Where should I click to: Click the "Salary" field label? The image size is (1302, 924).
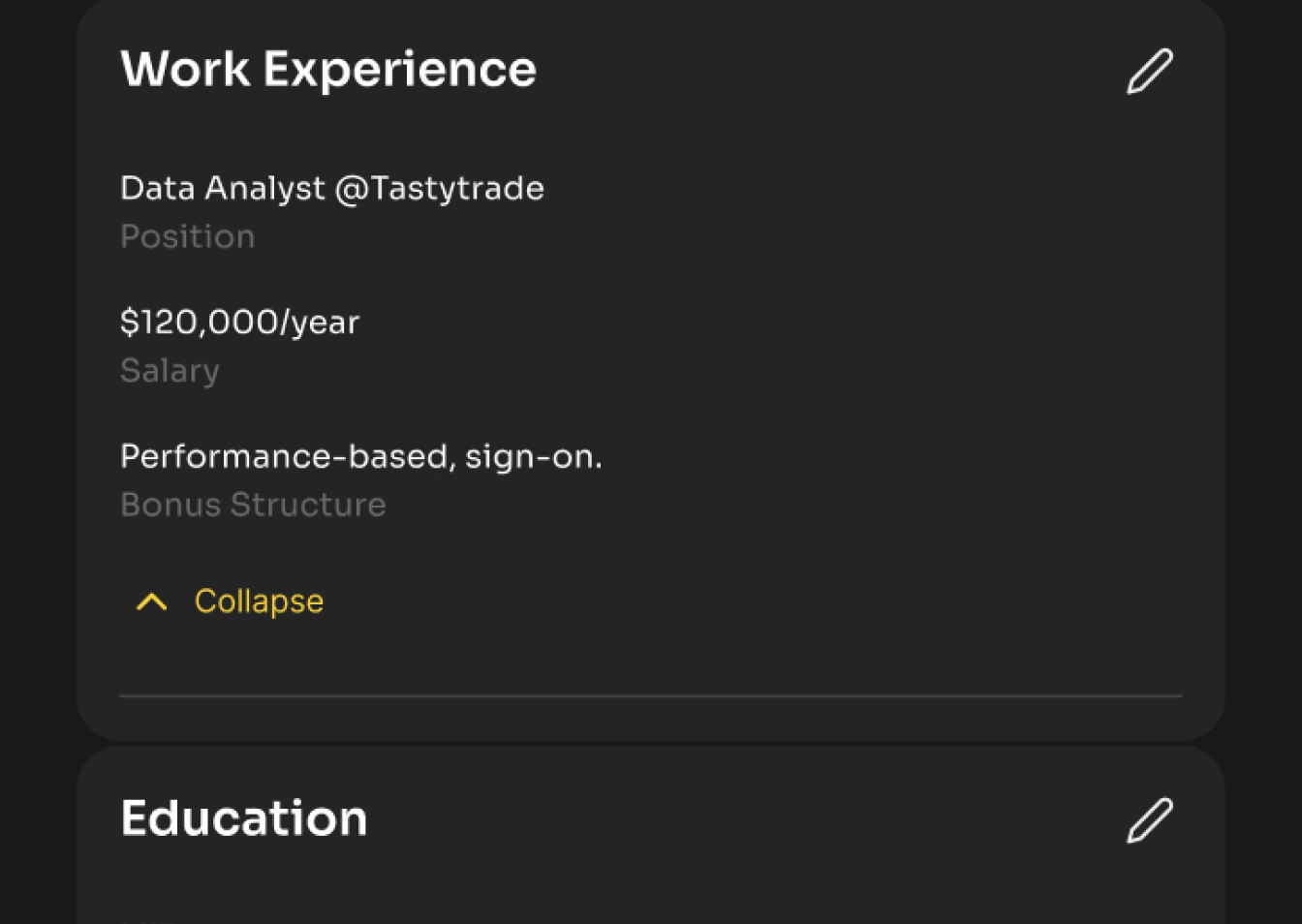170,371
